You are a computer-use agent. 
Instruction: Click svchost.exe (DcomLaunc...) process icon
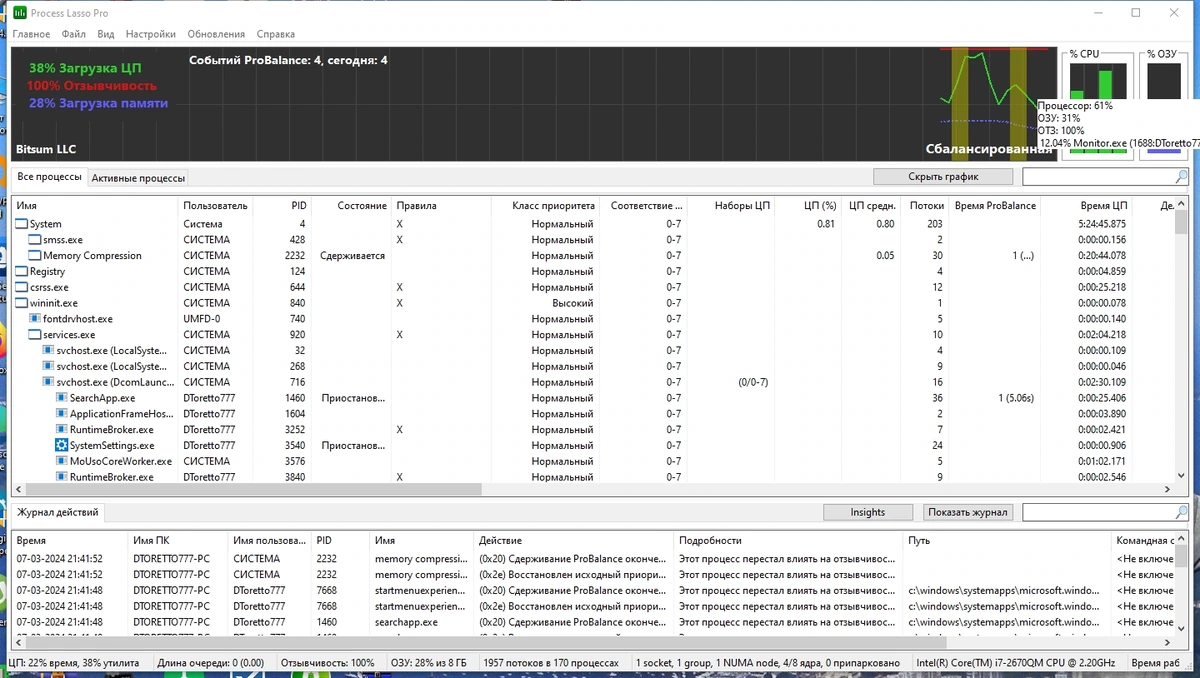[48, 382]
